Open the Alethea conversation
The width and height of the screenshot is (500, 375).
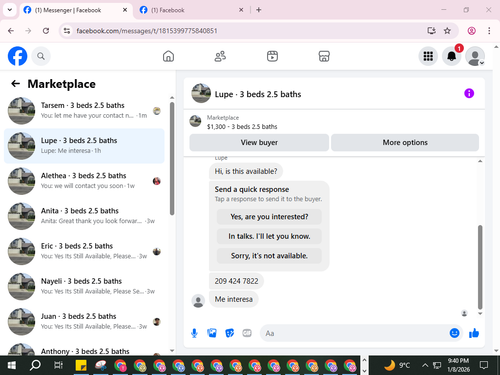coord(84,181)
